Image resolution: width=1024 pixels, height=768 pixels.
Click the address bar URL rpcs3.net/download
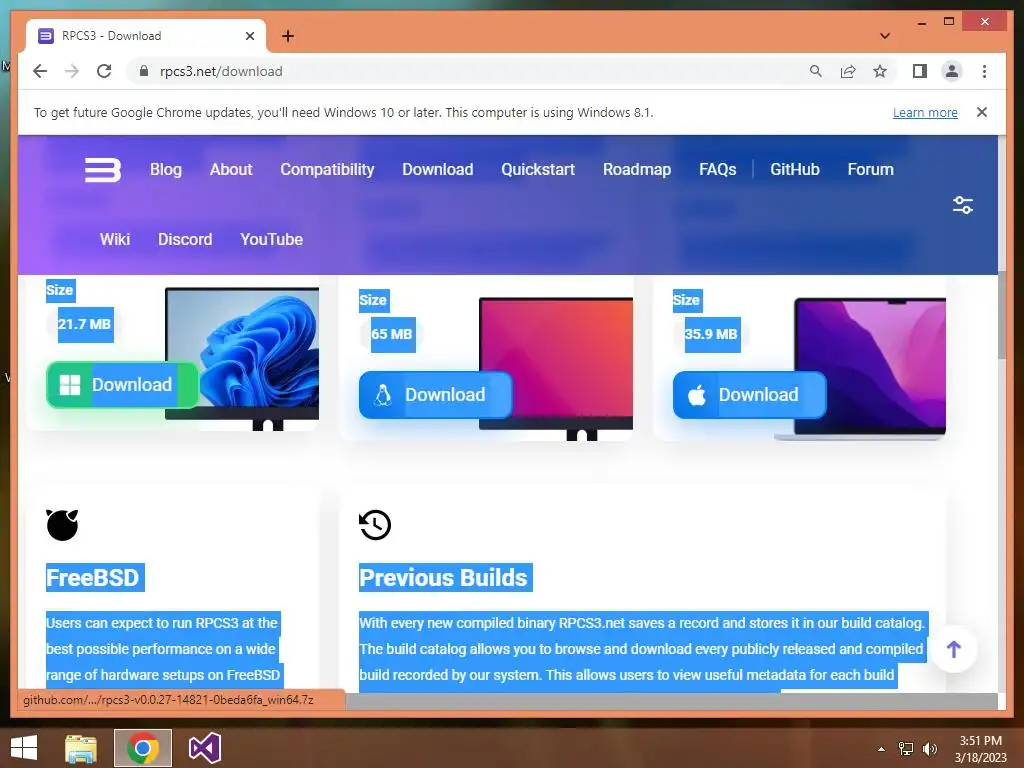coord(221,71)
